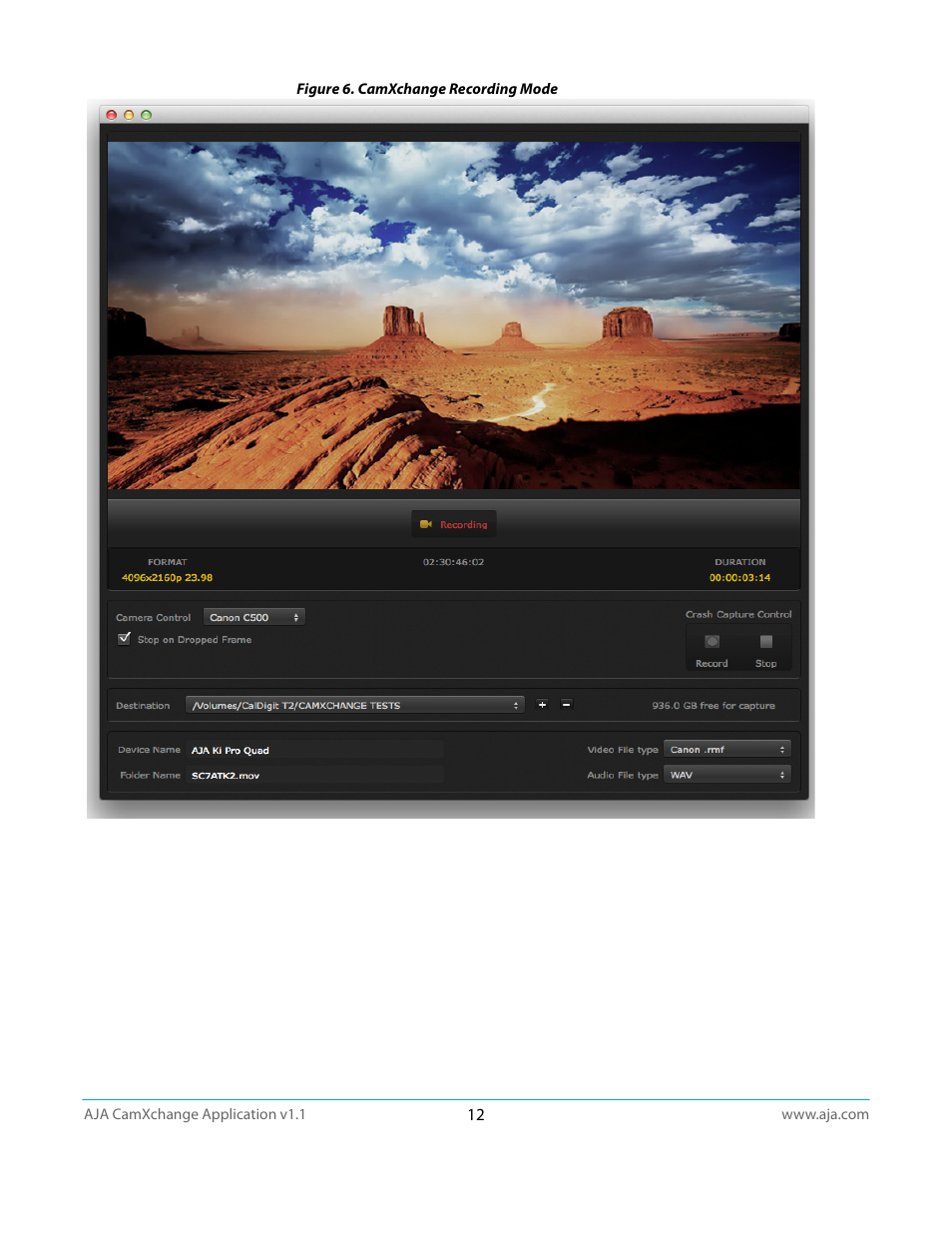Remove destination with the minus button
Viewport: 952px width, 1233px height.
pyautogui.click(x=567, y=705)
